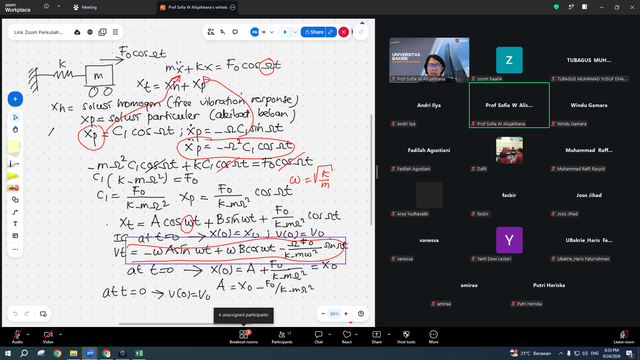Screen dimensions: 640x360
Task: Open the whiteboard globe access icon
Action: click(x=90, y=32)
